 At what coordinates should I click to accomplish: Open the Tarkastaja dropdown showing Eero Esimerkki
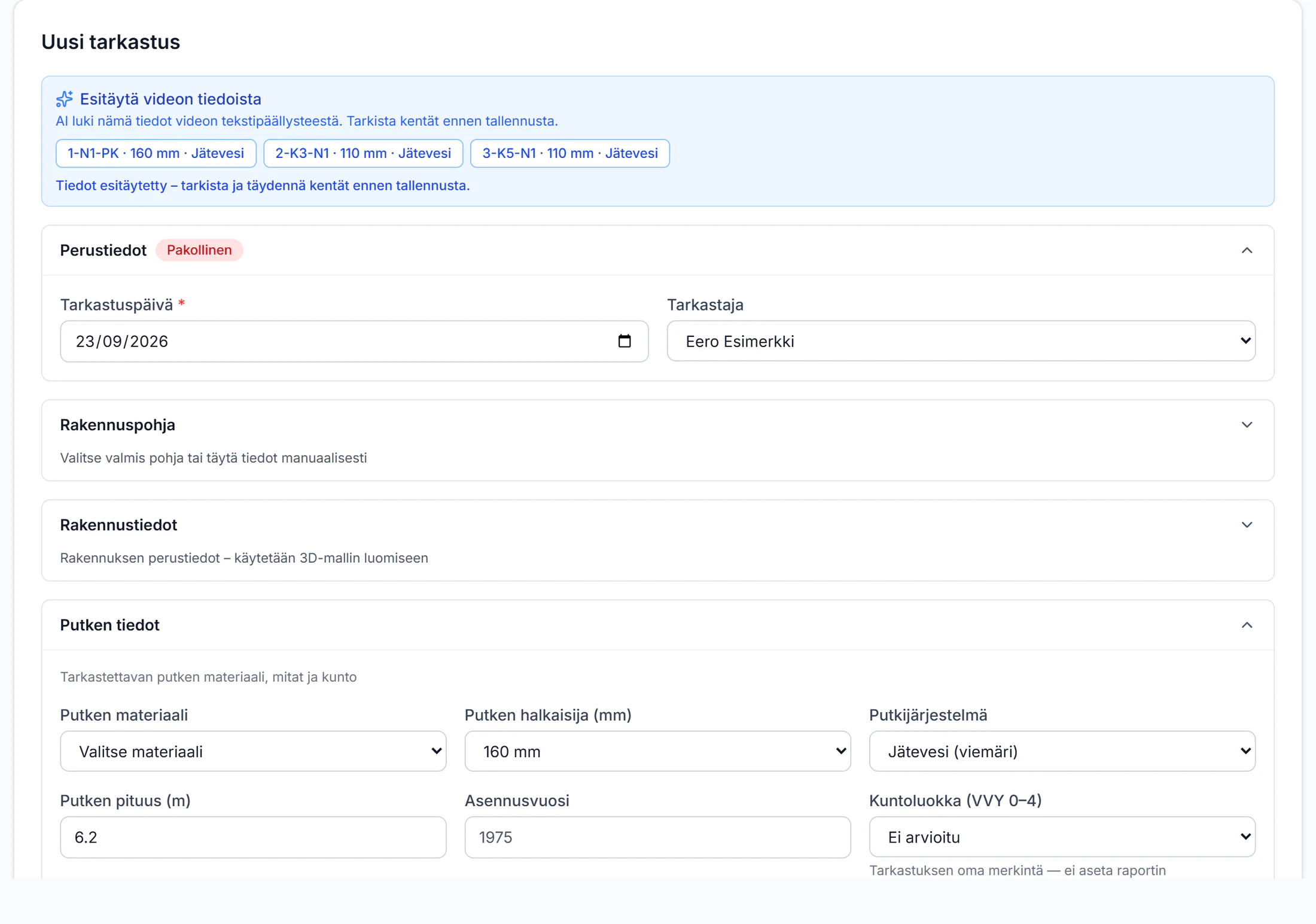coord(961,341)
